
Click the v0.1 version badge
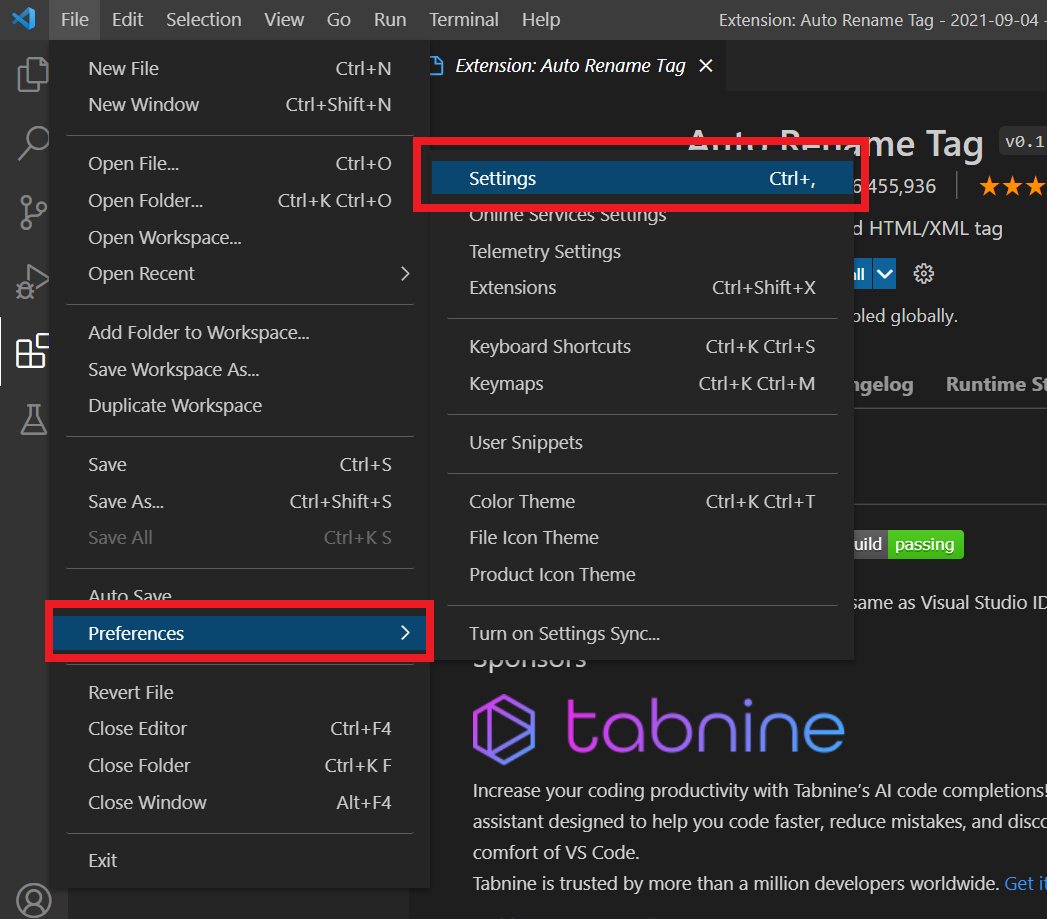(x=1023, y=142)
